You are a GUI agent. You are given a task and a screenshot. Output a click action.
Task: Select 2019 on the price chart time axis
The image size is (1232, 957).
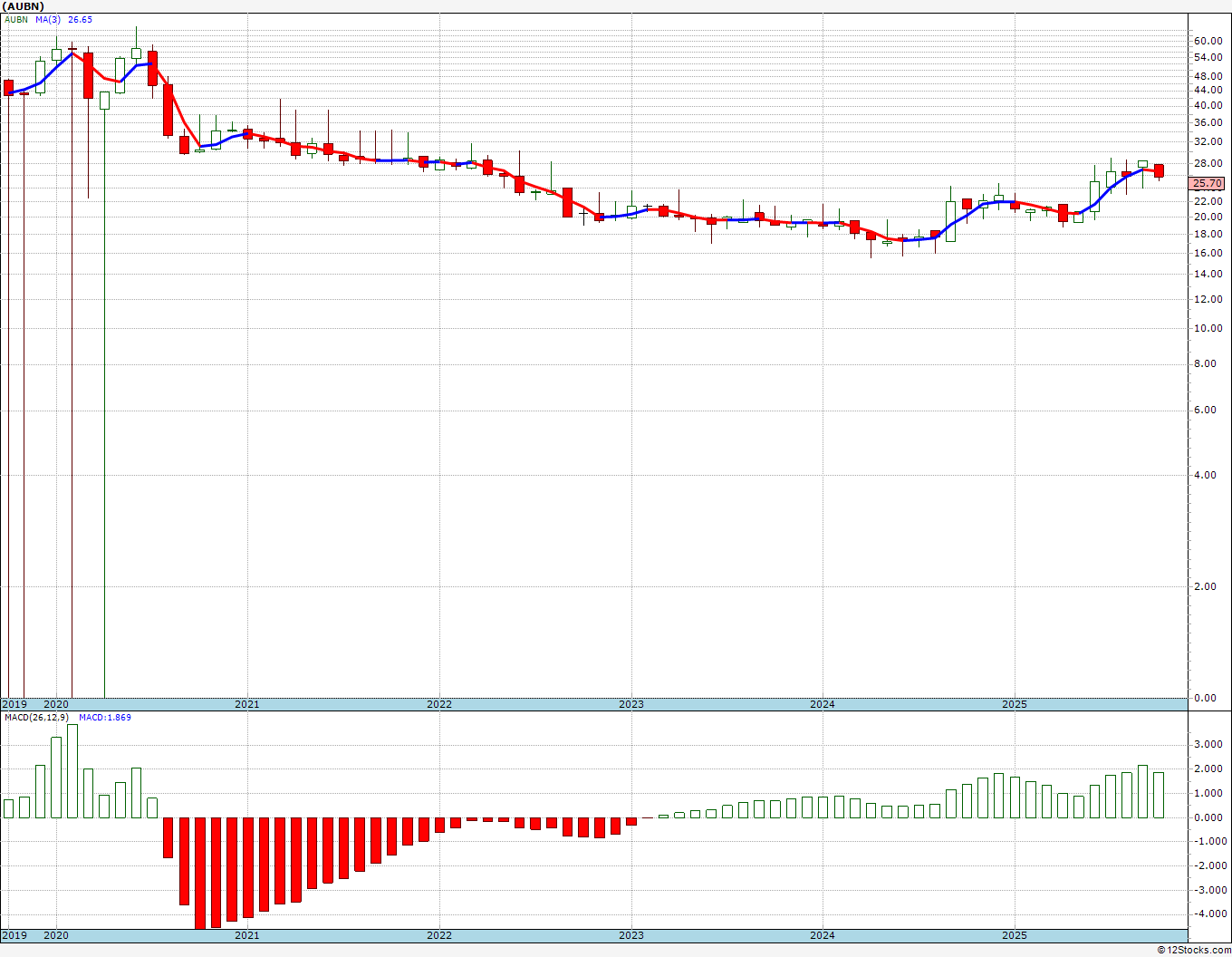14,704
